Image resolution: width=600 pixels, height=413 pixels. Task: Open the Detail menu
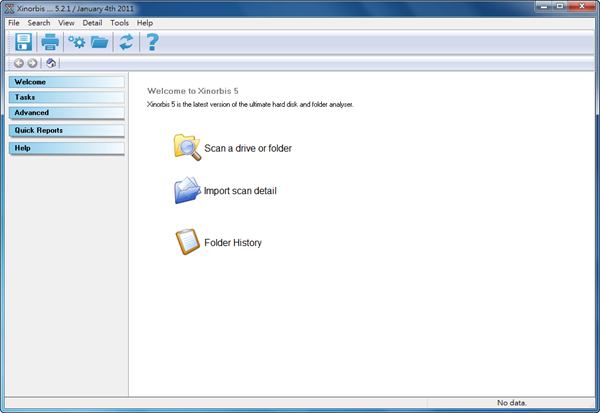pos(92,23)
